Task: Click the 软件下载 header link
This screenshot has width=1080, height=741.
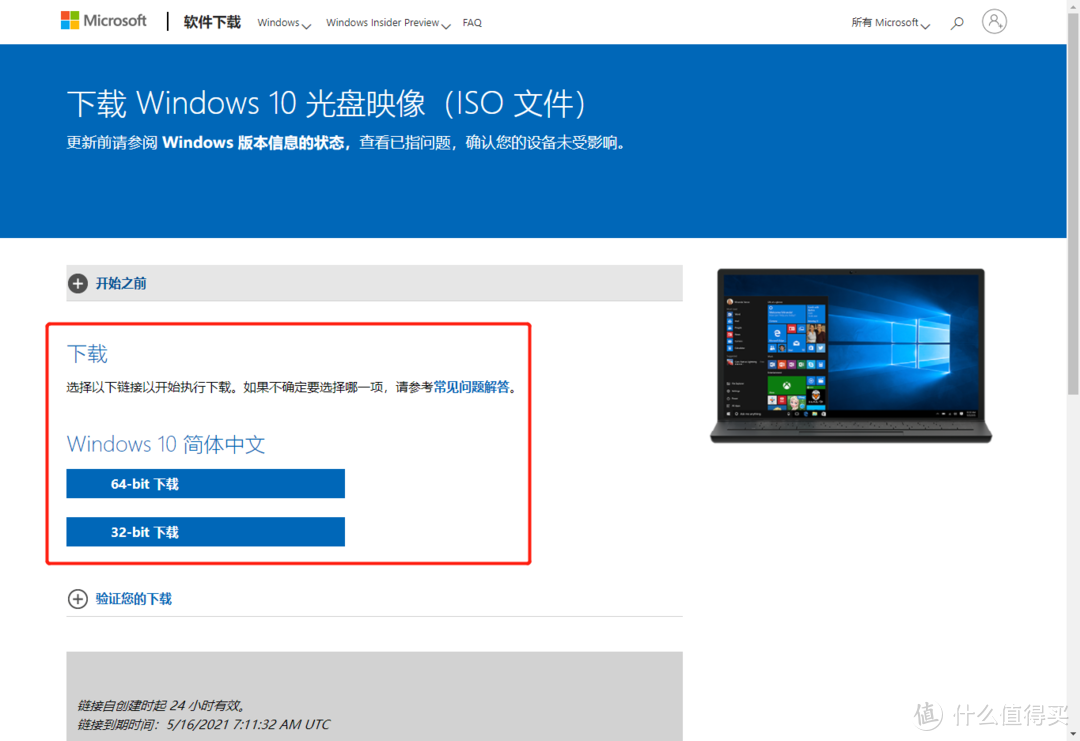Action: point(212,22)
